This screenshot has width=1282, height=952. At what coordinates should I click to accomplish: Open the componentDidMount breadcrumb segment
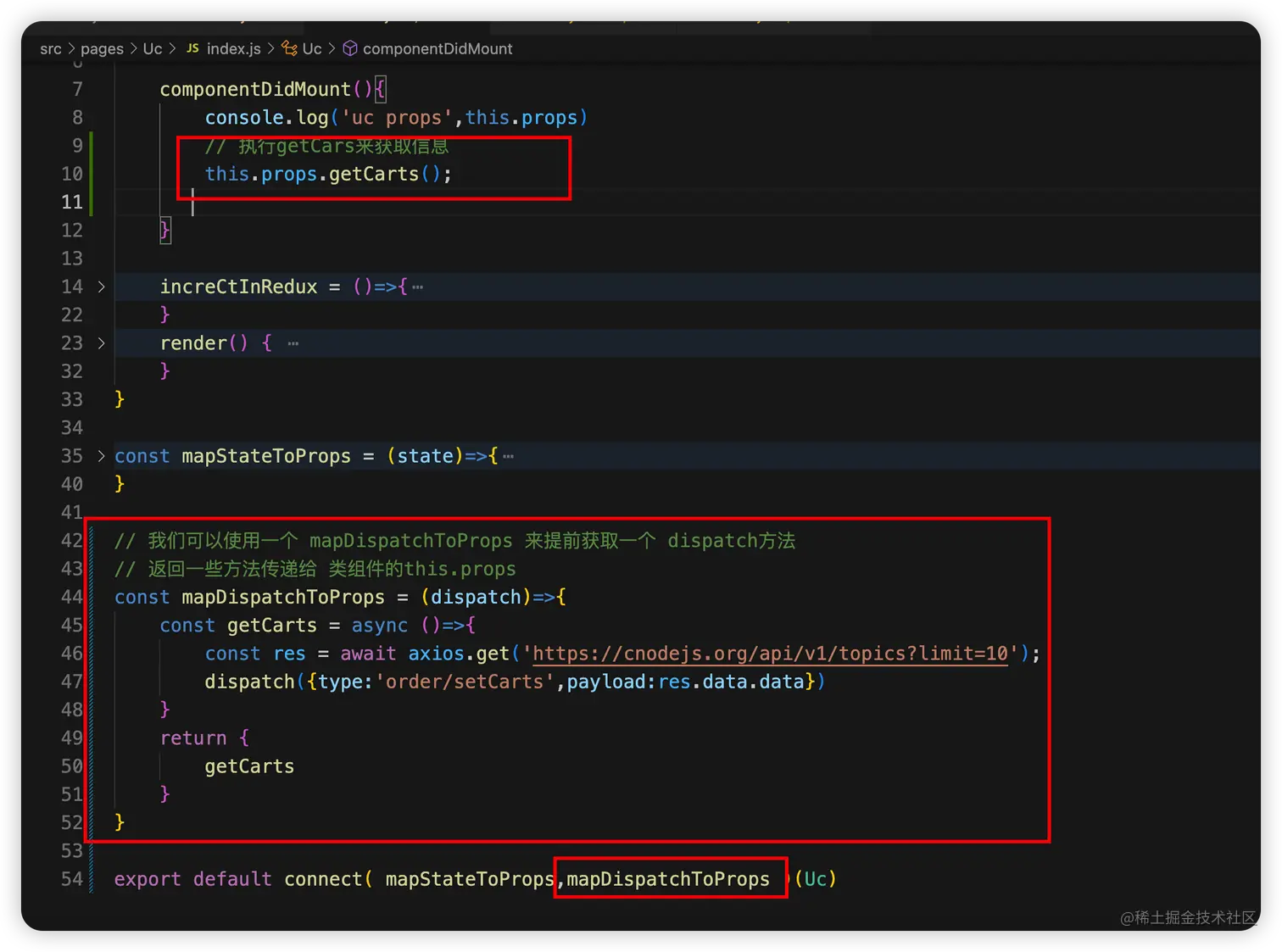point(438,48)
